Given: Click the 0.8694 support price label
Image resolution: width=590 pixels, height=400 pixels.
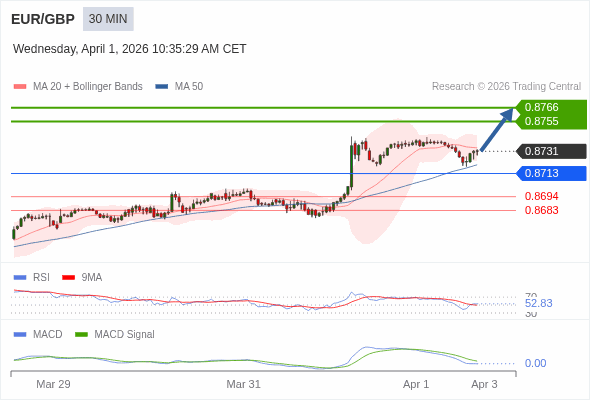Looking at the screenshot, I should tap(541, 196).
